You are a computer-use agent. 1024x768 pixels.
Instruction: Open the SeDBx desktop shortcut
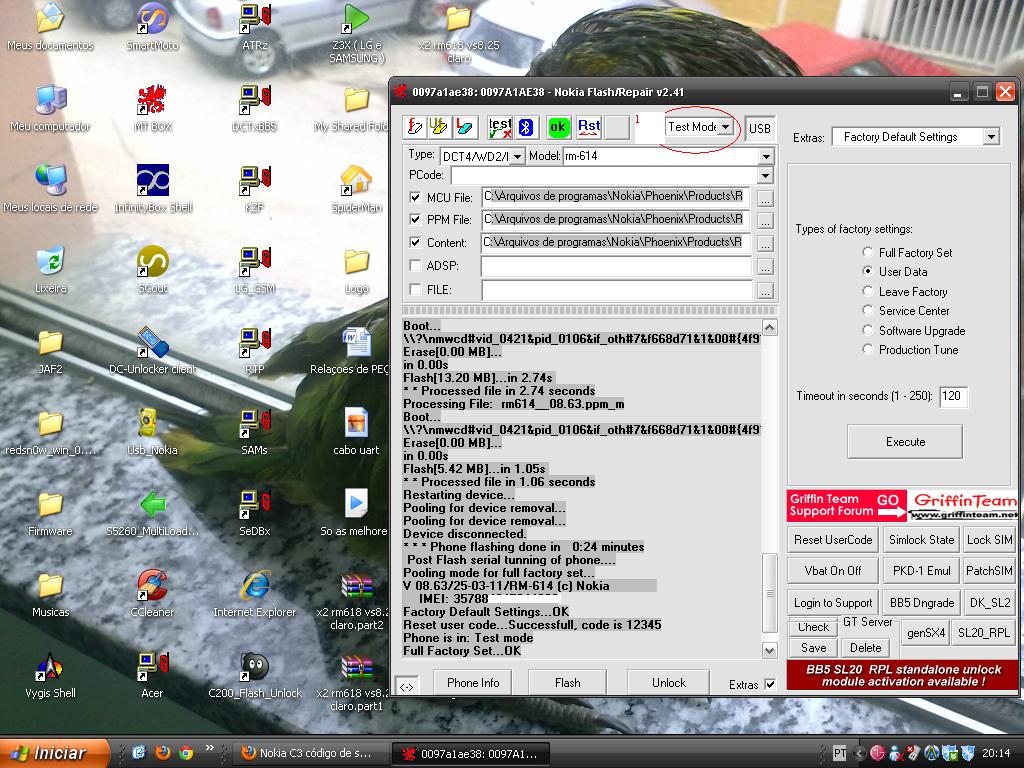255,513
